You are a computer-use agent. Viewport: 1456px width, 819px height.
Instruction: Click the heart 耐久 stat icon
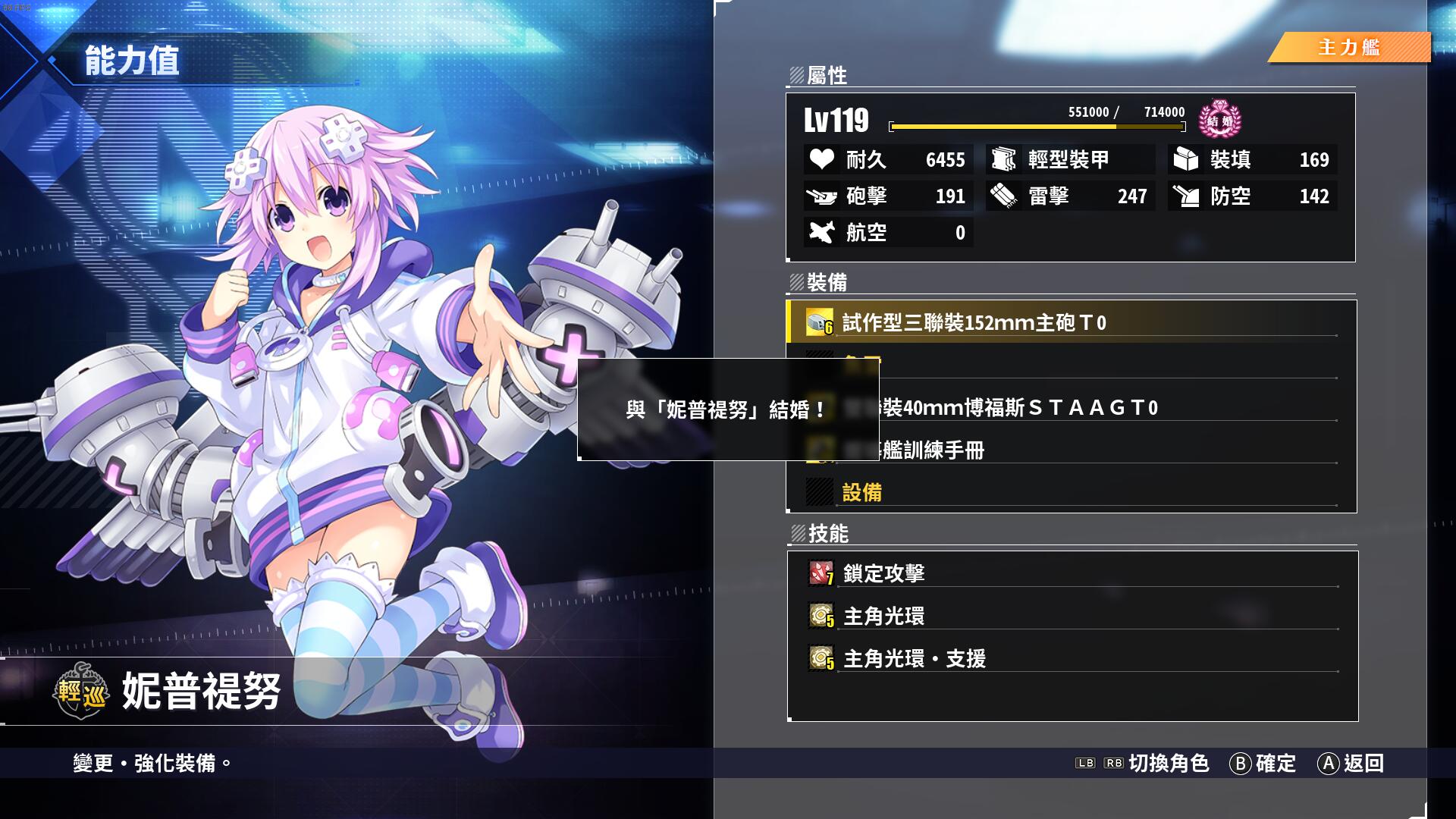click(821, 159)
